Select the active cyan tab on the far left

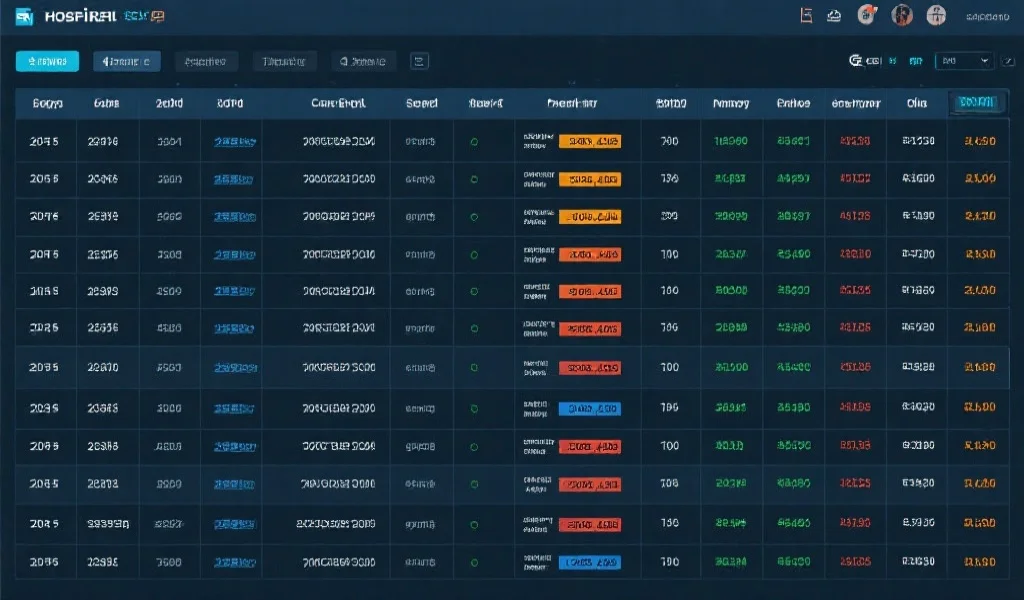coord(47,61)
